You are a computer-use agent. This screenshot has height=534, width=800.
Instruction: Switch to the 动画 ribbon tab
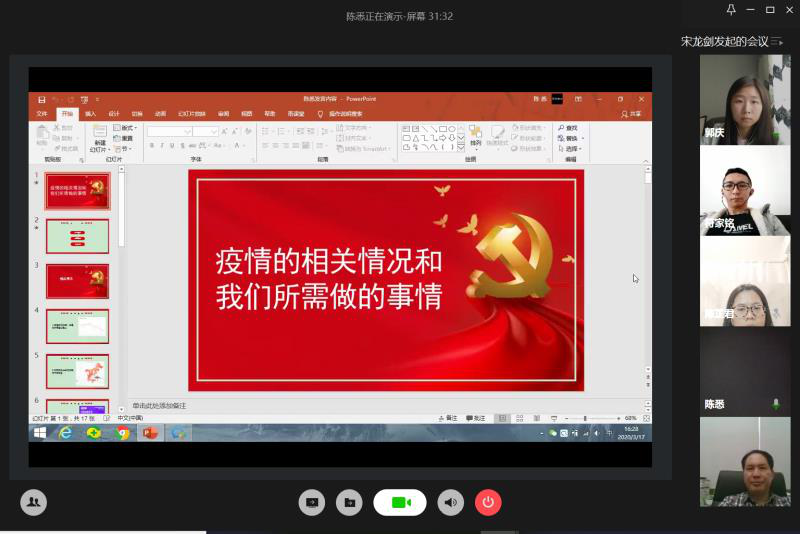pyautogui.click(x=160, y=114)
